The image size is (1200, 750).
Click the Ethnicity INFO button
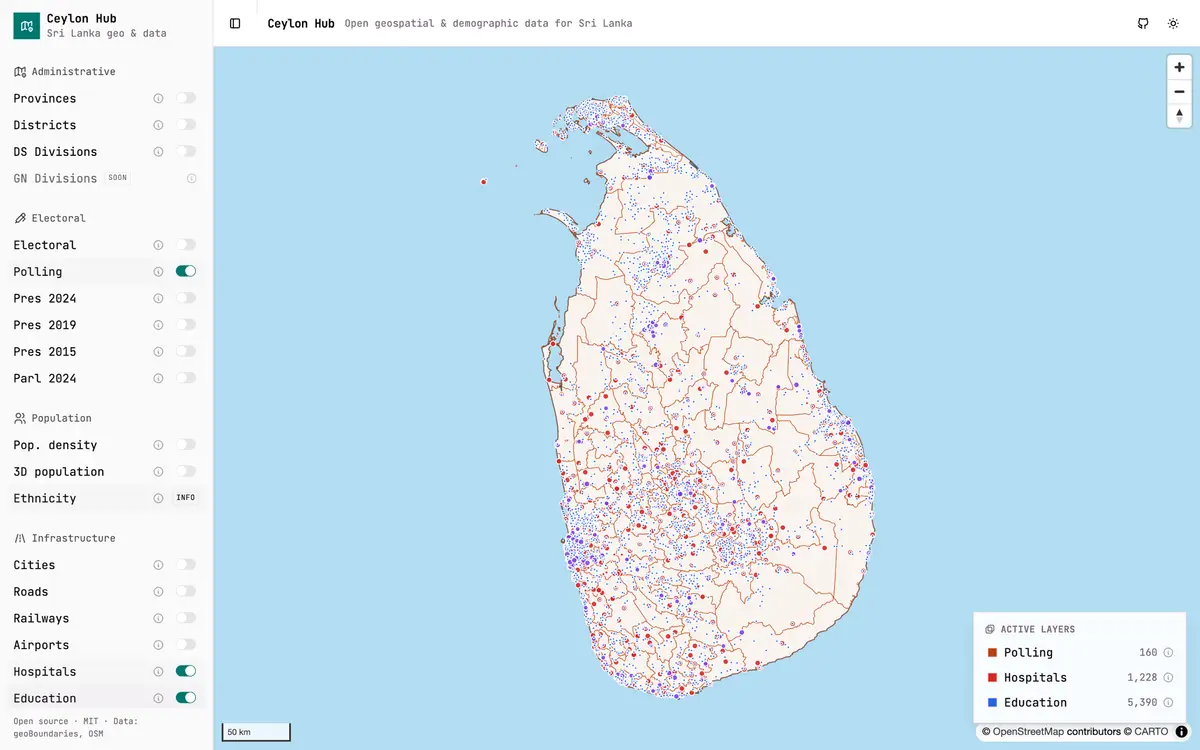pyautogui.click(x=186, y=498)
